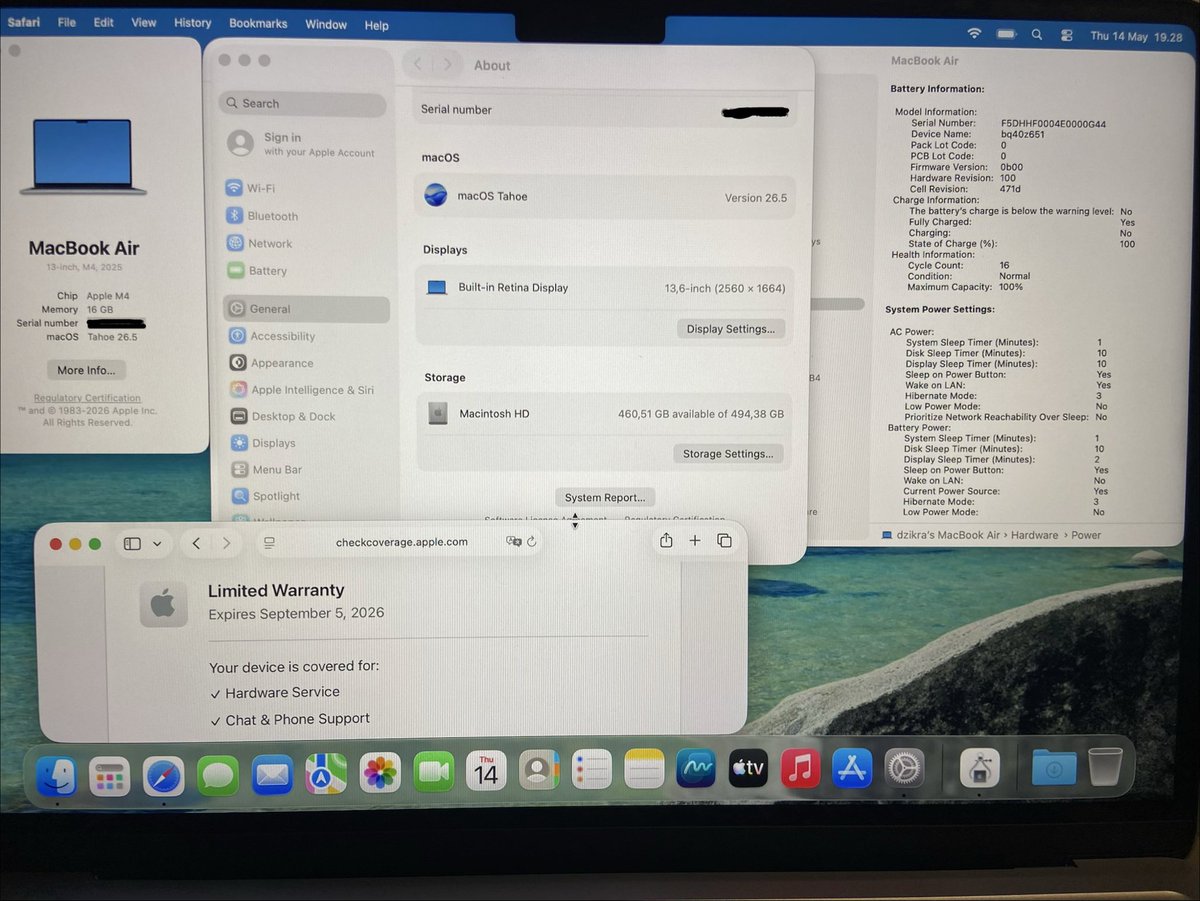Viewport: 1200px width, 901px height.
Task: Open the Safari menu in menu bar
Action: [23, 22]
